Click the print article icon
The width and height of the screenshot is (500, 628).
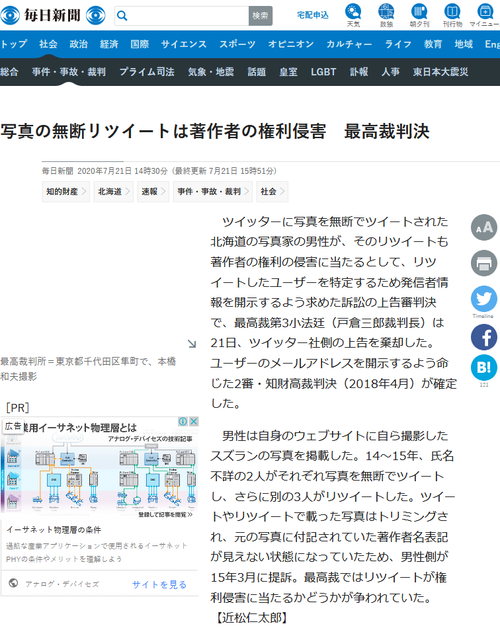484,263
